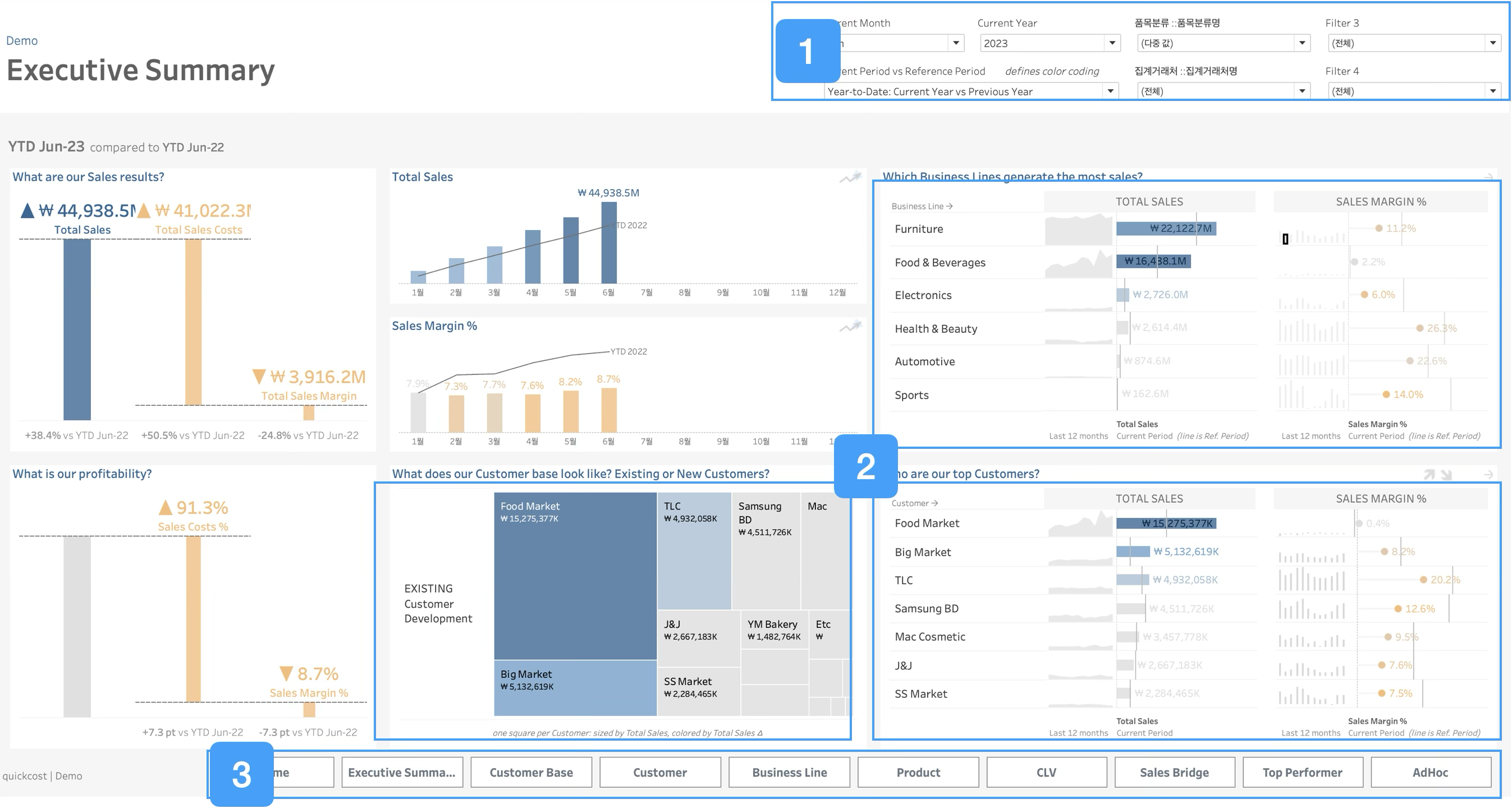1512x808 pixels.
Task: Click trend arrow icon on Total Sales chart
Action: (850, 177)
